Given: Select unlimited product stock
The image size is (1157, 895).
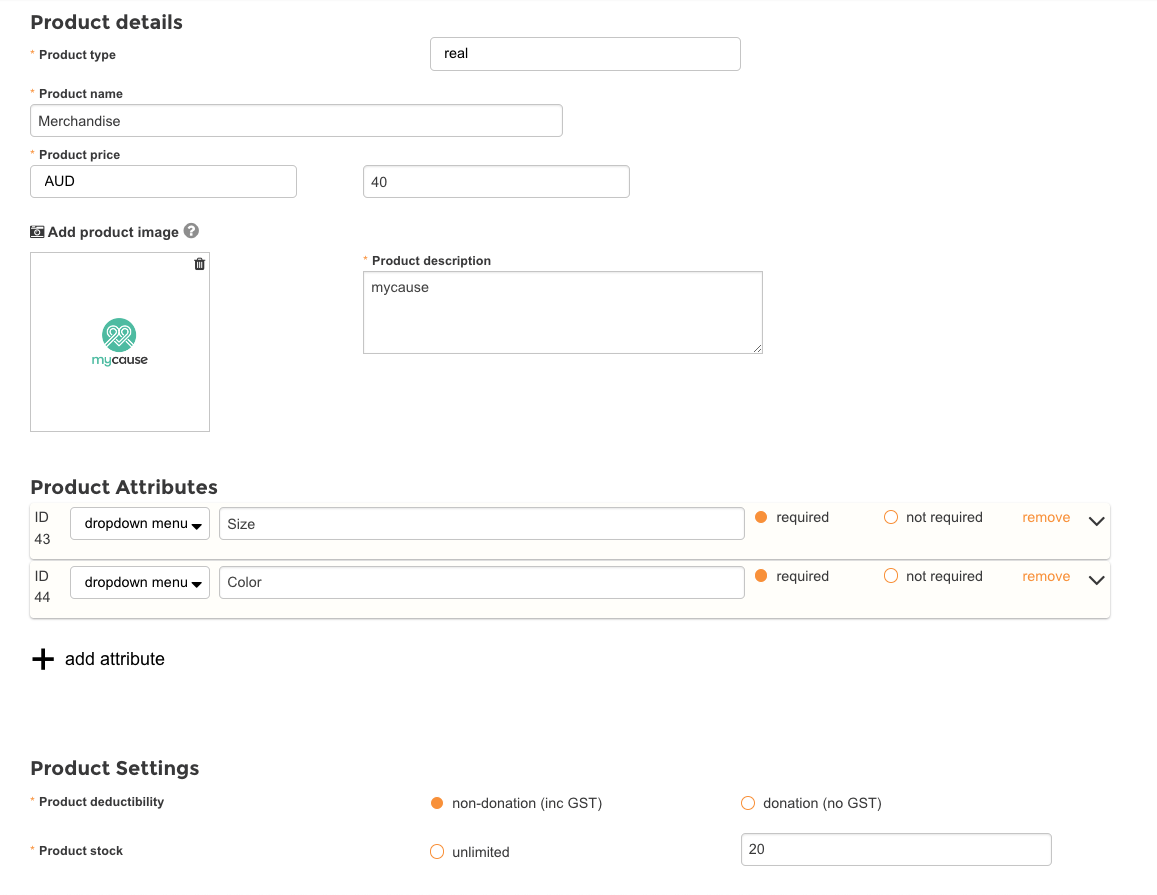Looking at the screenshot, I should click(437, 851).
